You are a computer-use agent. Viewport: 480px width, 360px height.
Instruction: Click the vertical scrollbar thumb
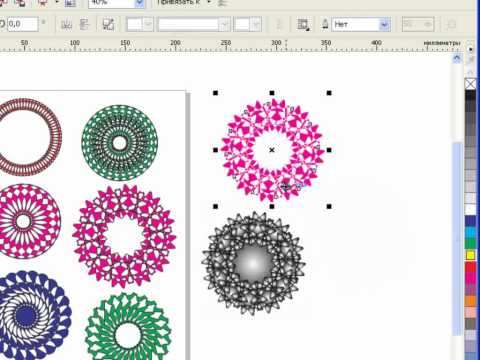click(457, 238)
